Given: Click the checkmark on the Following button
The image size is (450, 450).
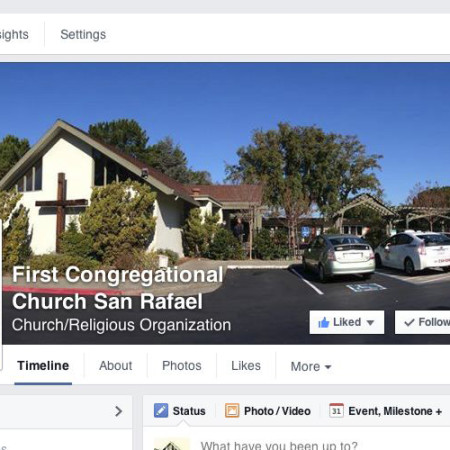Looking at the screenshot, I should click(x=409, y=322).
